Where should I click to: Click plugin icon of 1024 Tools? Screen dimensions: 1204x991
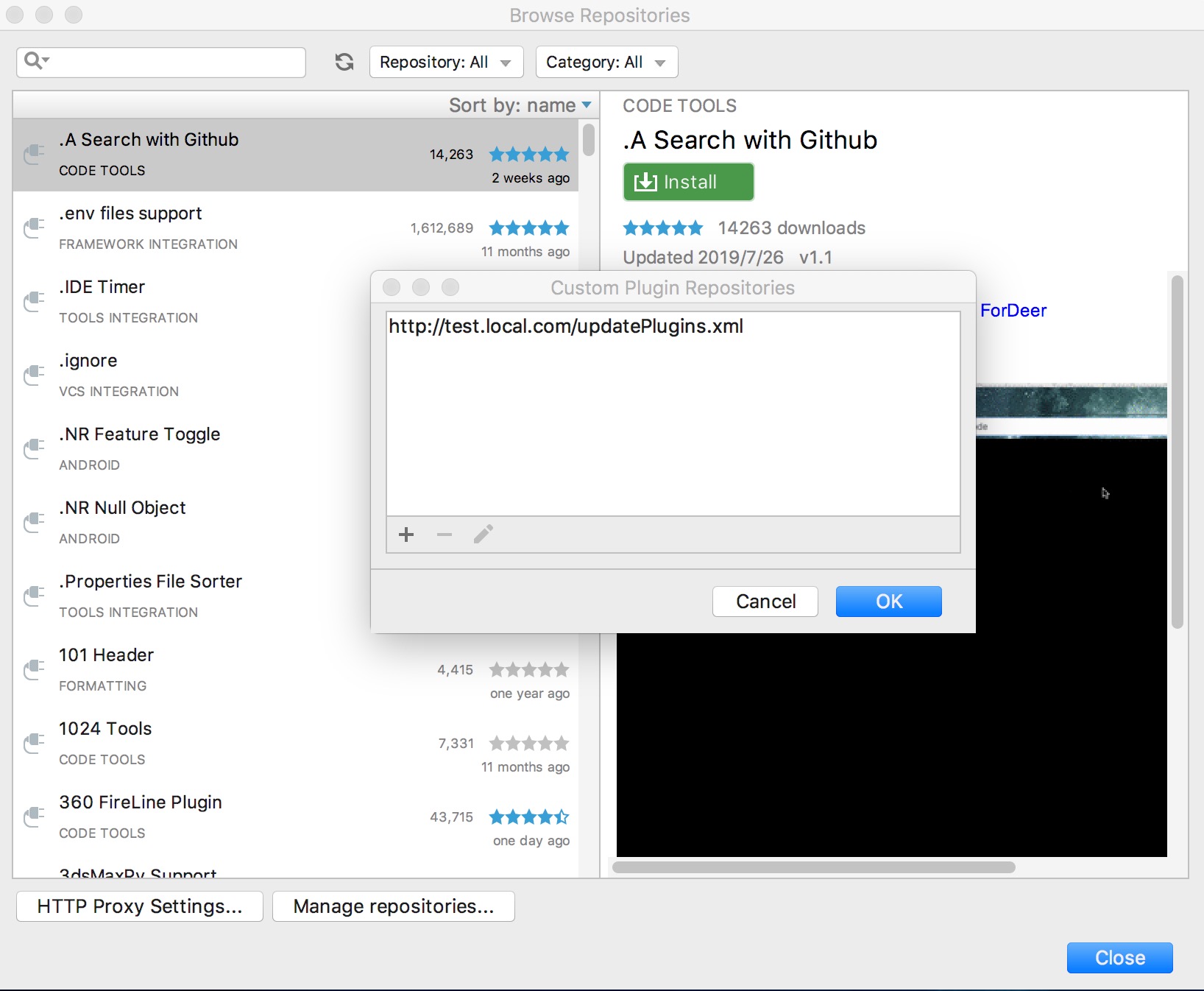click(34, 744)
